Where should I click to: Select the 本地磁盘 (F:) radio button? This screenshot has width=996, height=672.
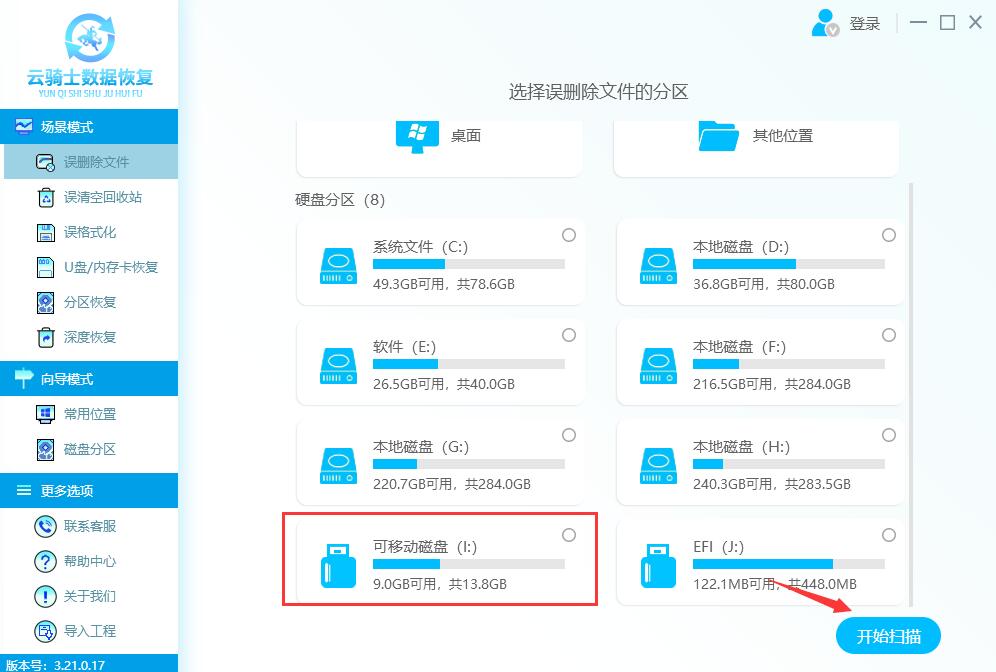pyautogui.click(x=889, y=335)
